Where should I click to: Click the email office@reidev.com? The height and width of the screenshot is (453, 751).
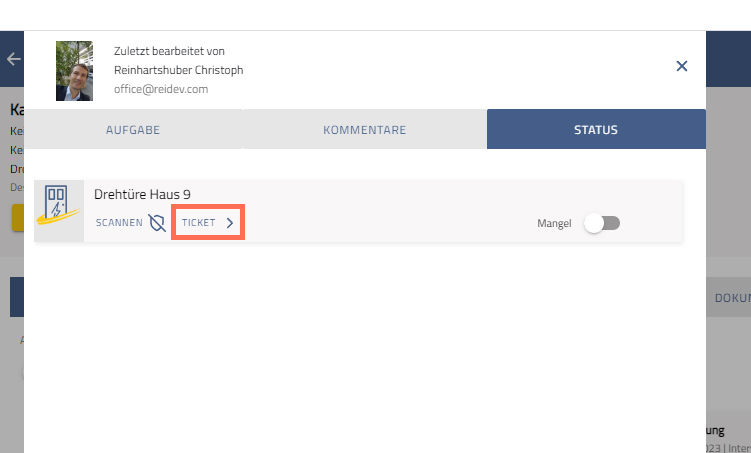(160, 89)
